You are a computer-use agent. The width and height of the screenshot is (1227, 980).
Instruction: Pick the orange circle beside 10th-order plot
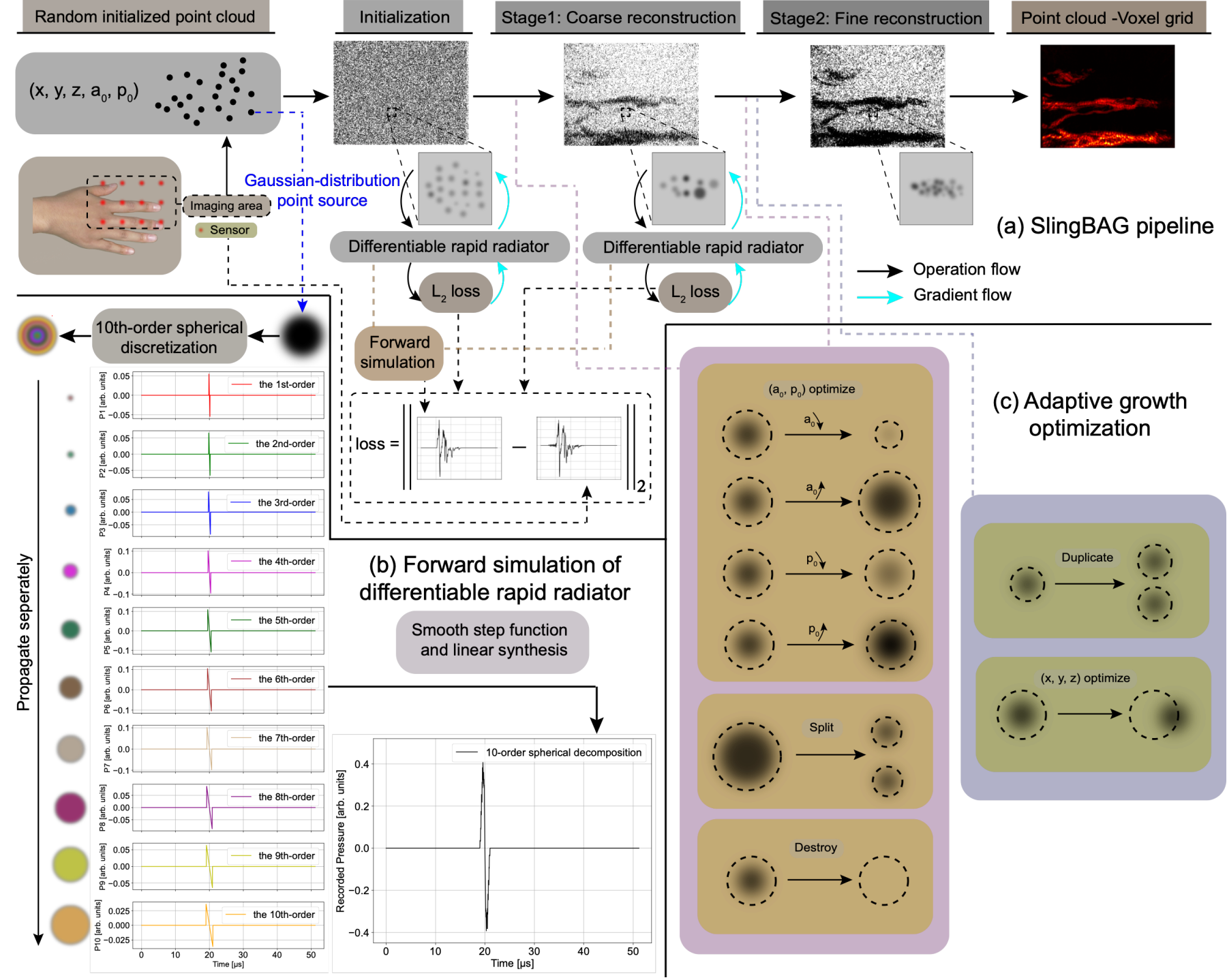(70, 925)
